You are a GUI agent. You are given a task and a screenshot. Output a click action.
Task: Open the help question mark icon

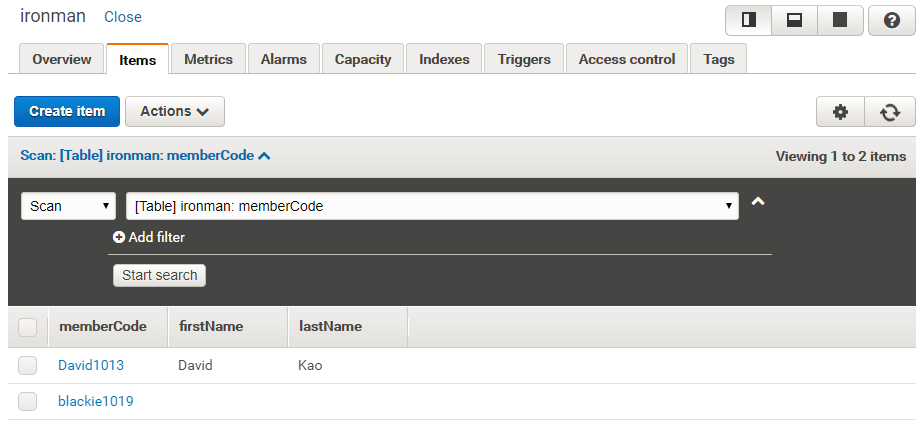click(x=891, y=20)
